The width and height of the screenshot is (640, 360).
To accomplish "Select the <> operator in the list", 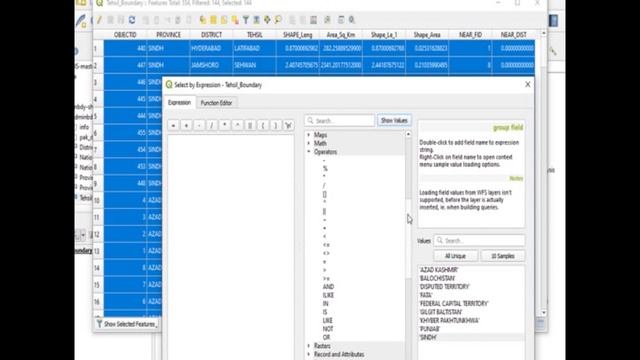I will pos(326,253).
